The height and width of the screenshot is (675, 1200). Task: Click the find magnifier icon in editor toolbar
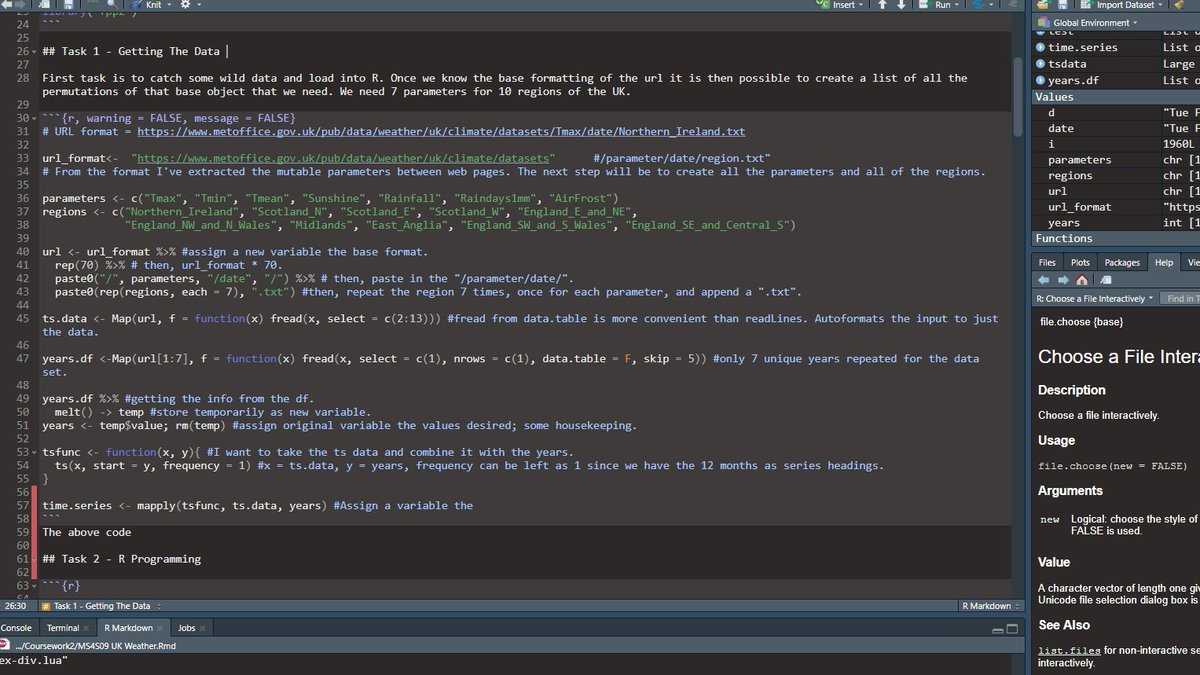[114, 5]
